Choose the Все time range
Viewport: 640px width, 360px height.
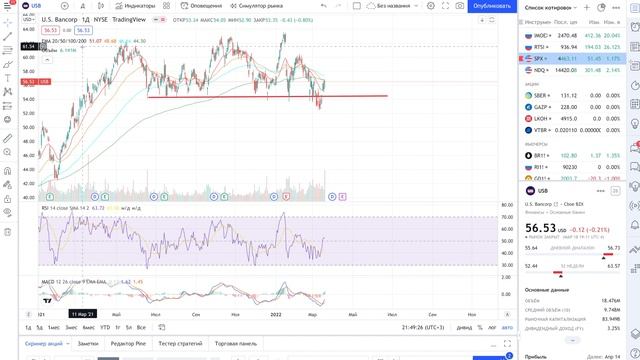click(141, 327)
